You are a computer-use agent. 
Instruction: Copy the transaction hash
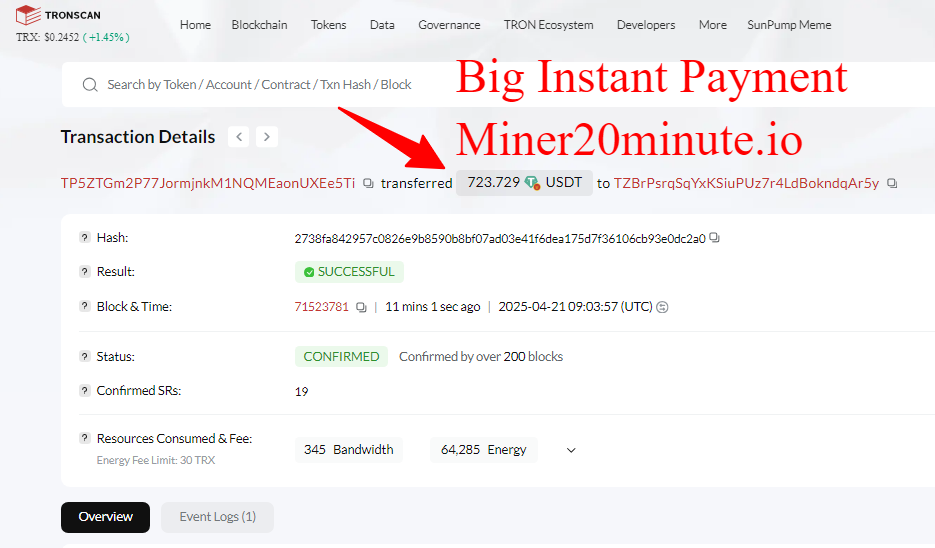[714, 238]
